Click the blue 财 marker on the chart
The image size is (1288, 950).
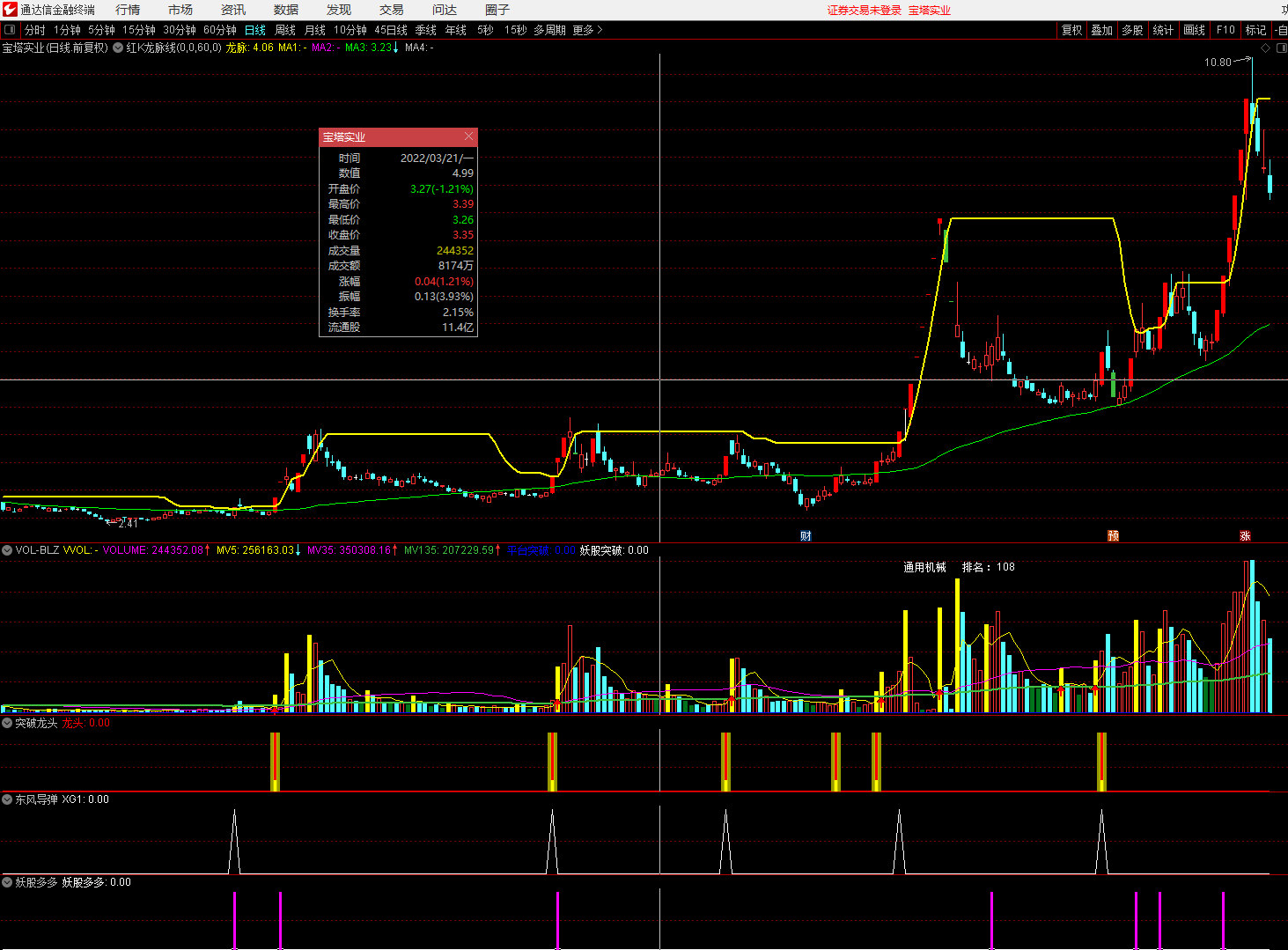pyautogui.click(x=806, y=535)
